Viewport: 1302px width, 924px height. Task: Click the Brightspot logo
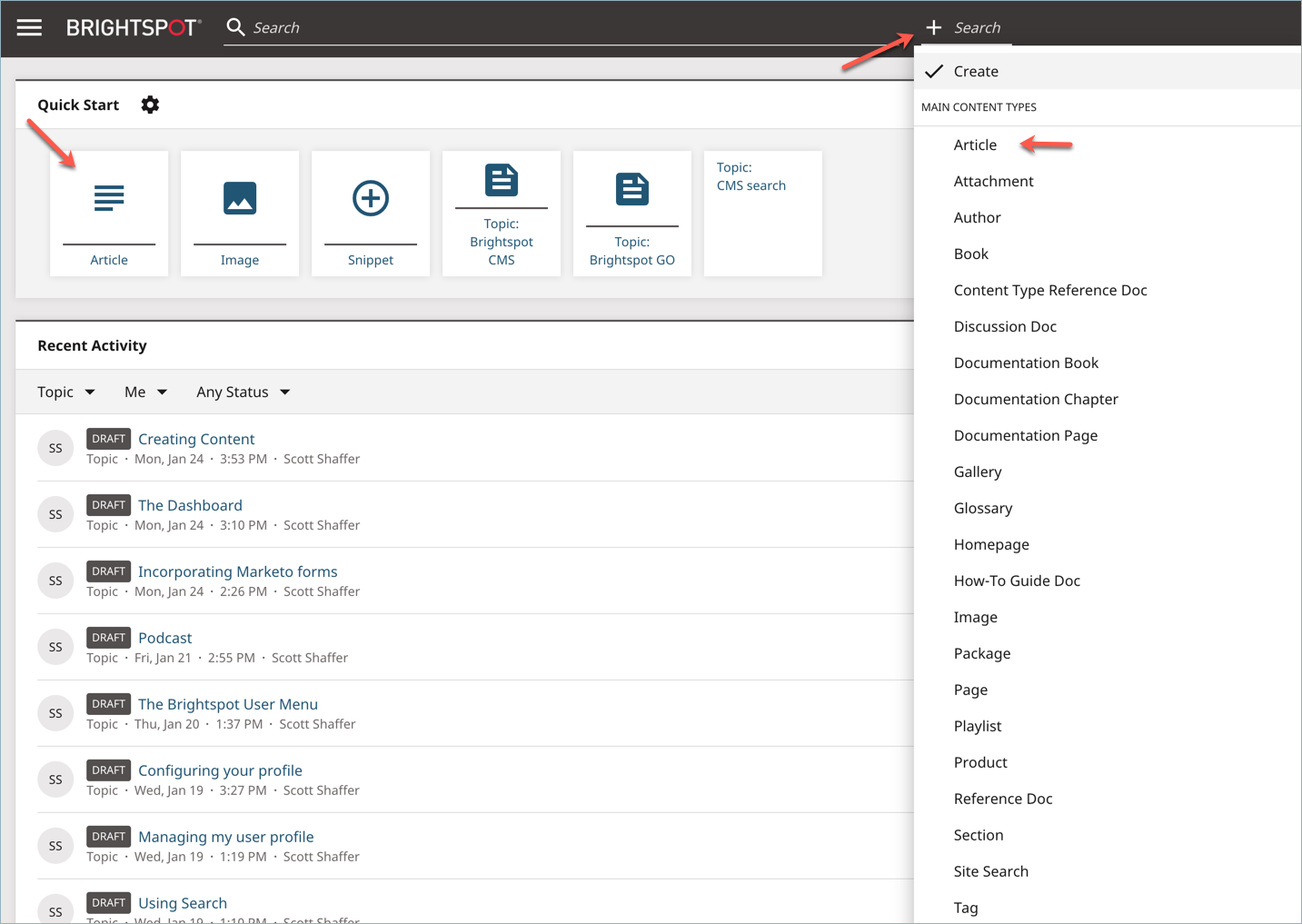pyautogui.click(x=134, y=27)
